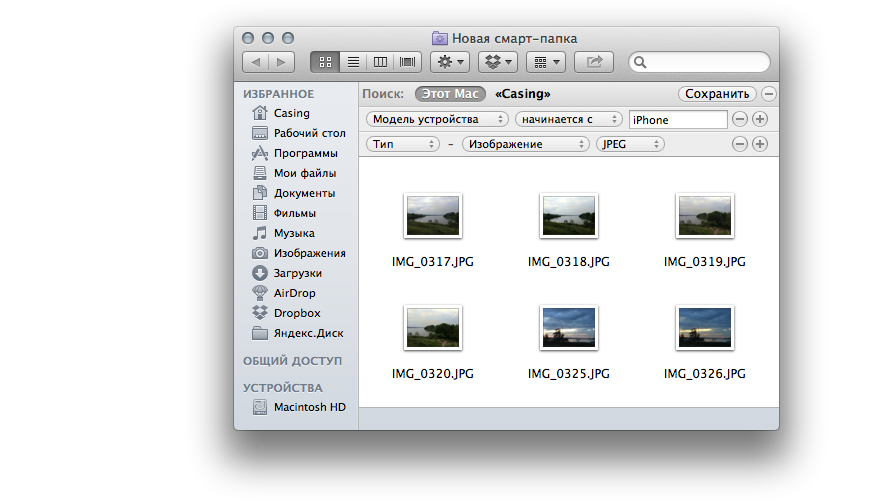This screenshot has width=892, height=501.
Task: Open the gear Action menu
Action: pos(449,62)
